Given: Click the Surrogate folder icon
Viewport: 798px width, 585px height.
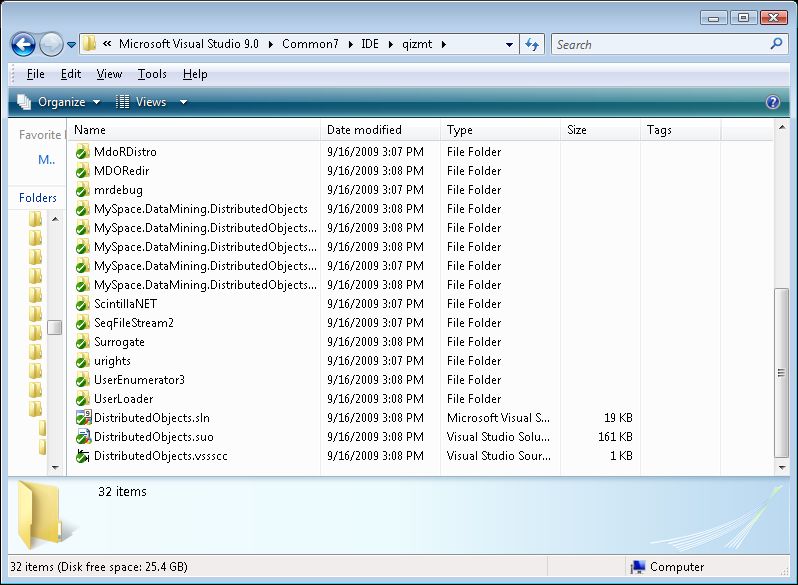Looking at the screenshot, I should (x=82, y=342).
